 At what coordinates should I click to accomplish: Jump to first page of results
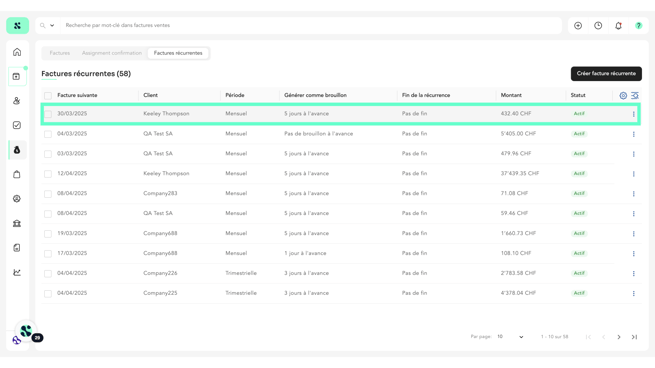click(588, 337)
